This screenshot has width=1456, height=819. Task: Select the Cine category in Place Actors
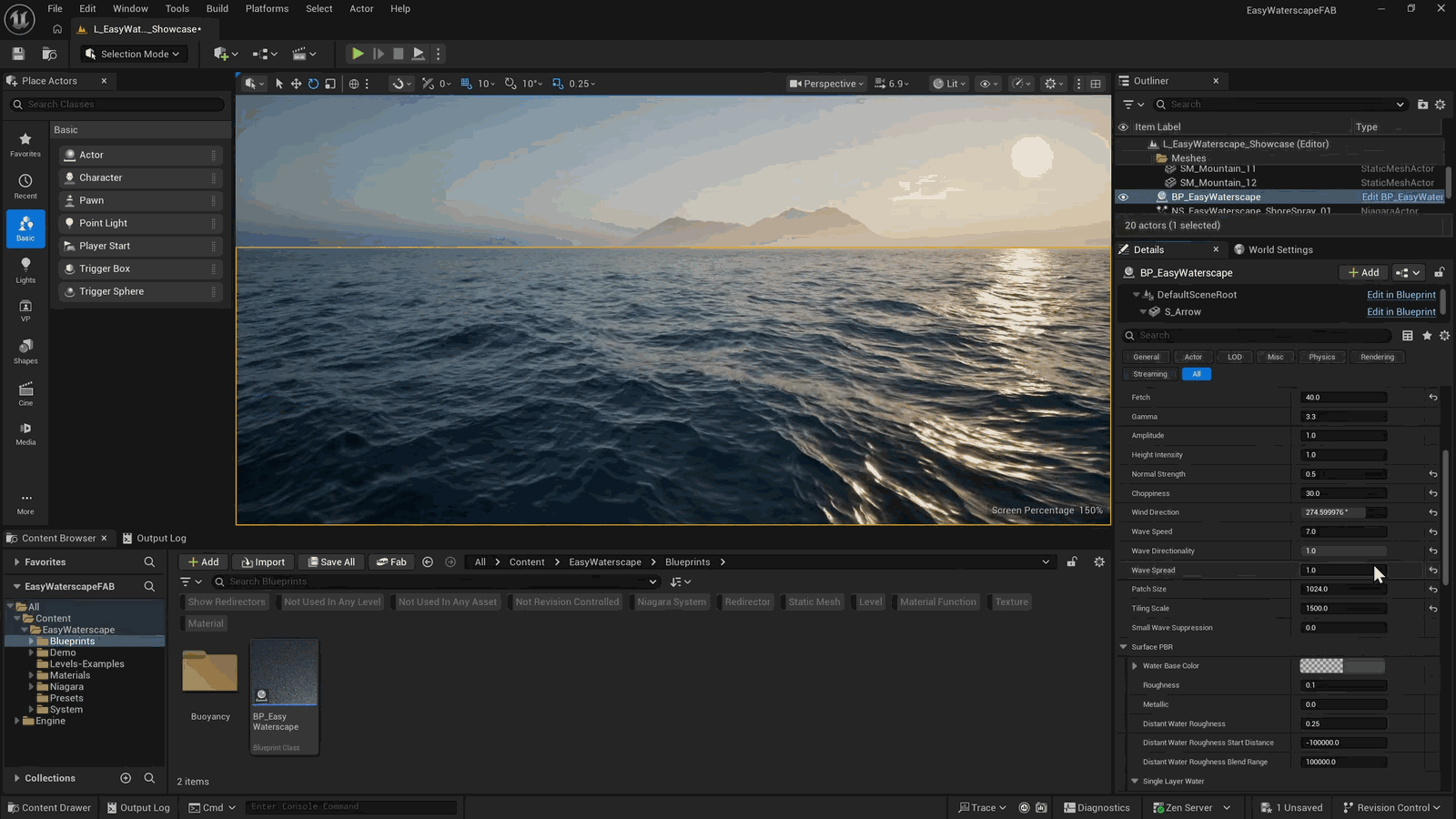click(25, 393)
